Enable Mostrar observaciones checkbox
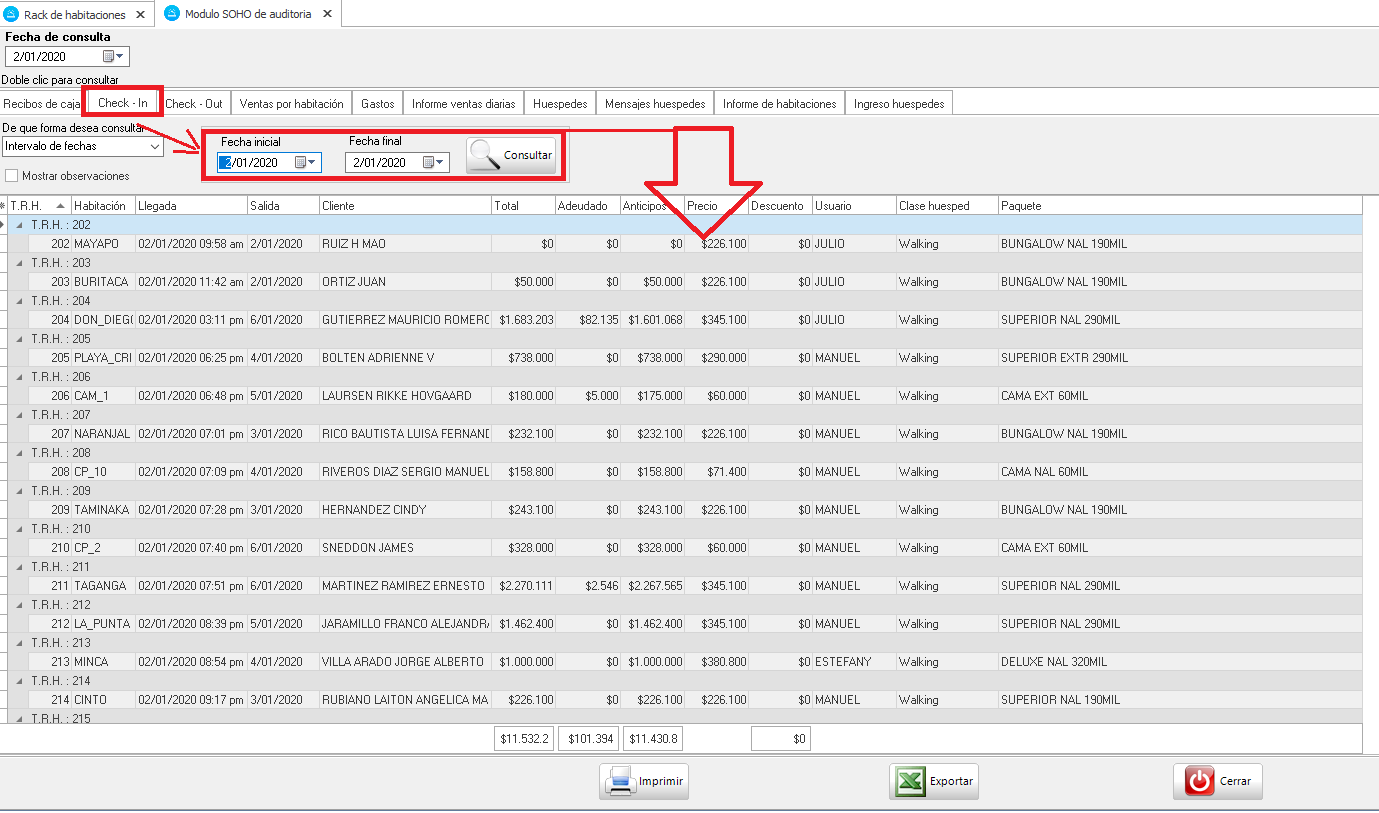The width and height of the screenshot is (1379, 813). click(12, 176)
